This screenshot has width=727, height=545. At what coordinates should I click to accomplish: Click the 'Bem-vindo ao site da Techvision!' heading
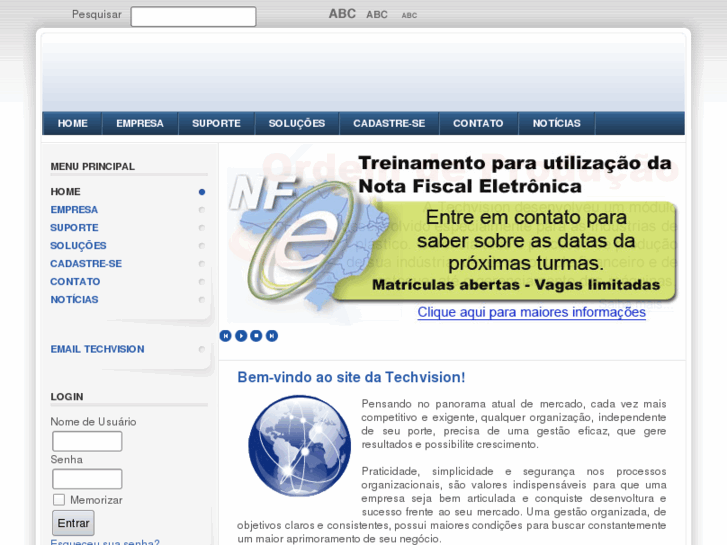[351, 377]
